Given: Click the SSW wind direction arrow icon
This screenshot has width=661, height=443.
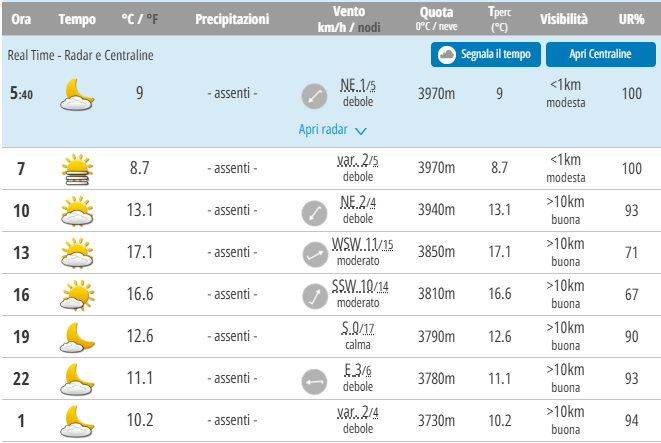Looking at the screenshot, I should click(x=314, y=295).
